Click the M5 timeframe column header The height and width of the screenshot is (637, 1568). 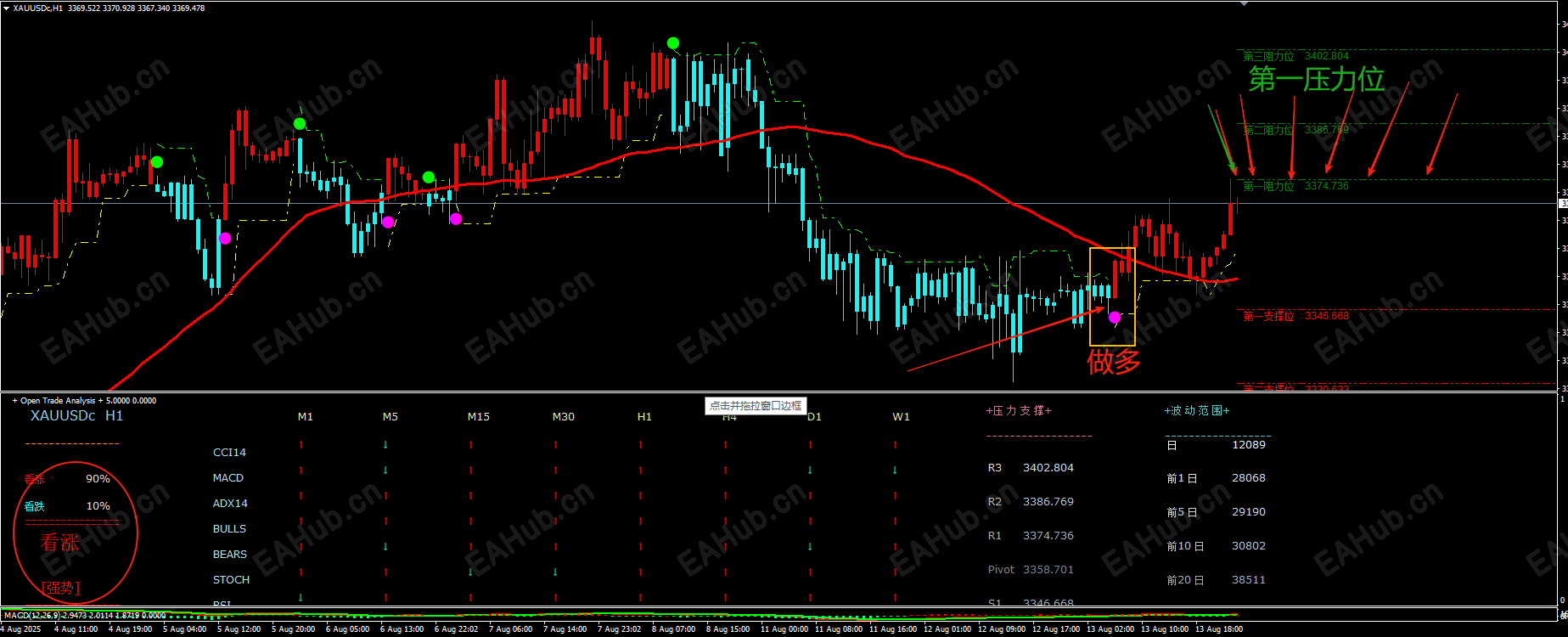click(x=391, y=417)
